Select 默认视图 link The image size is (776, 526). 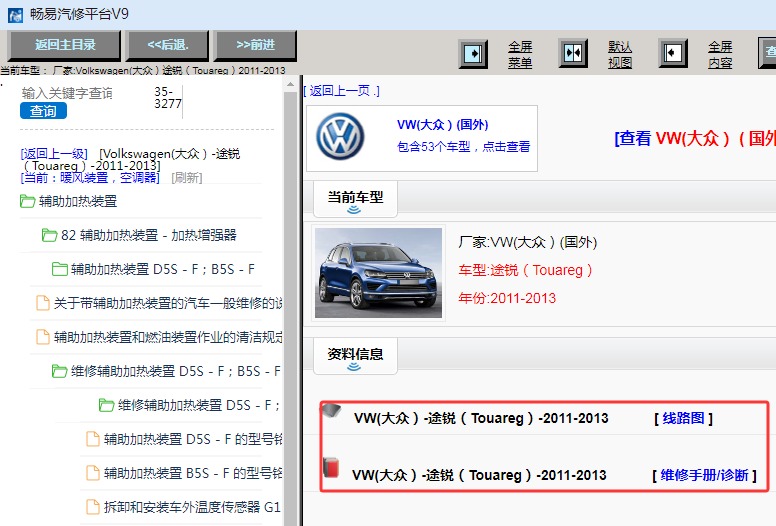click(x=620, y=54)
